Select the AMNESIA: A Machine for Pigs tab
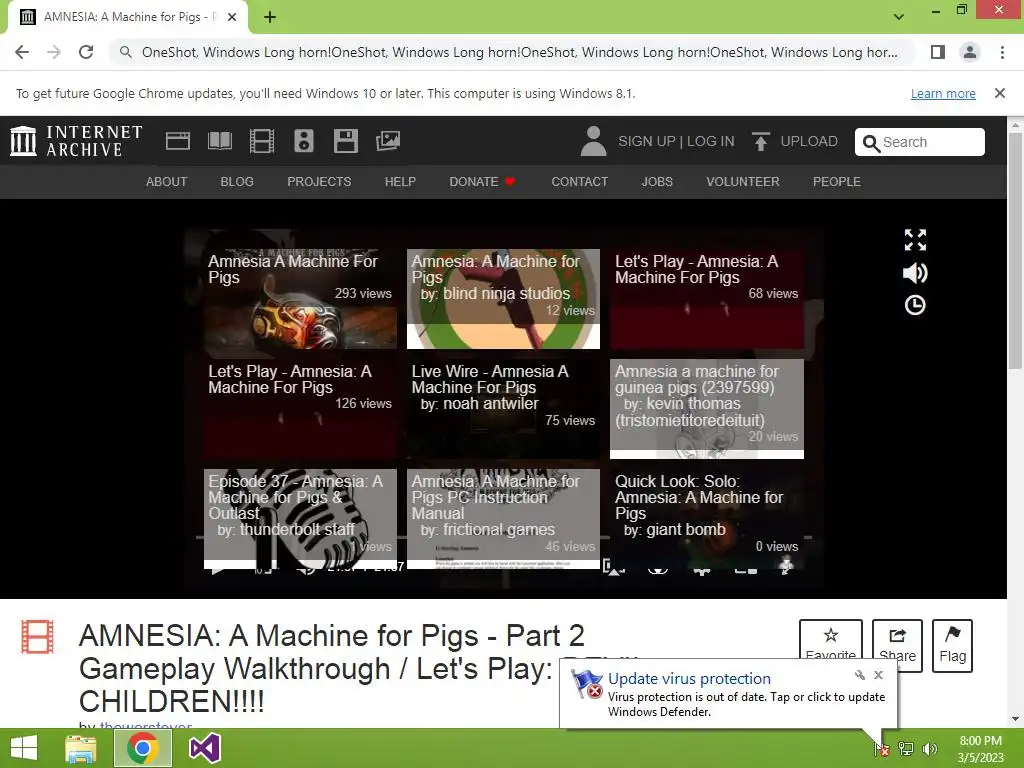 tap(127, 17)
